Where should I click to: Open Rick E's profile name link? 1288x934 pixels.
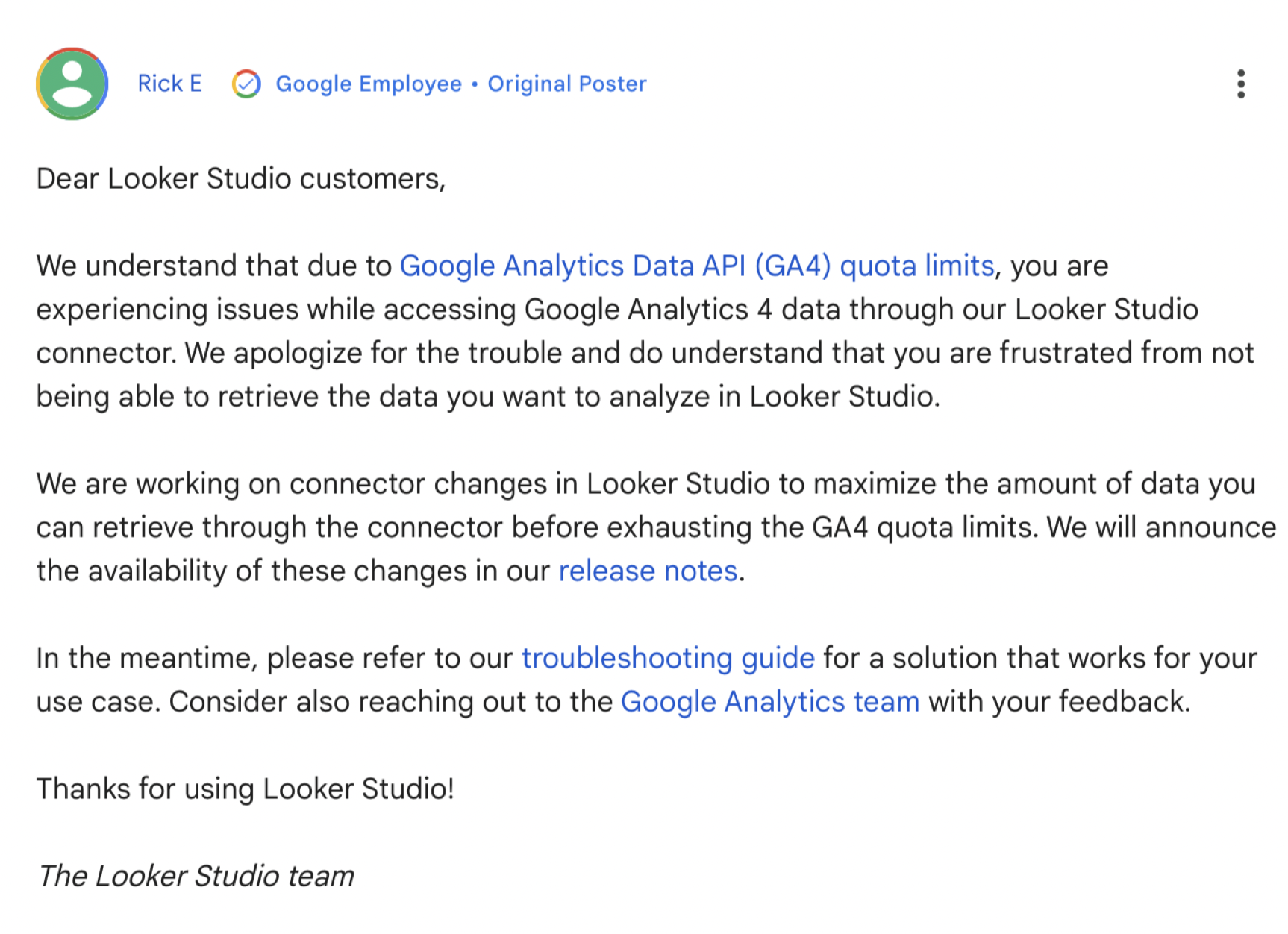click(169, 84)
